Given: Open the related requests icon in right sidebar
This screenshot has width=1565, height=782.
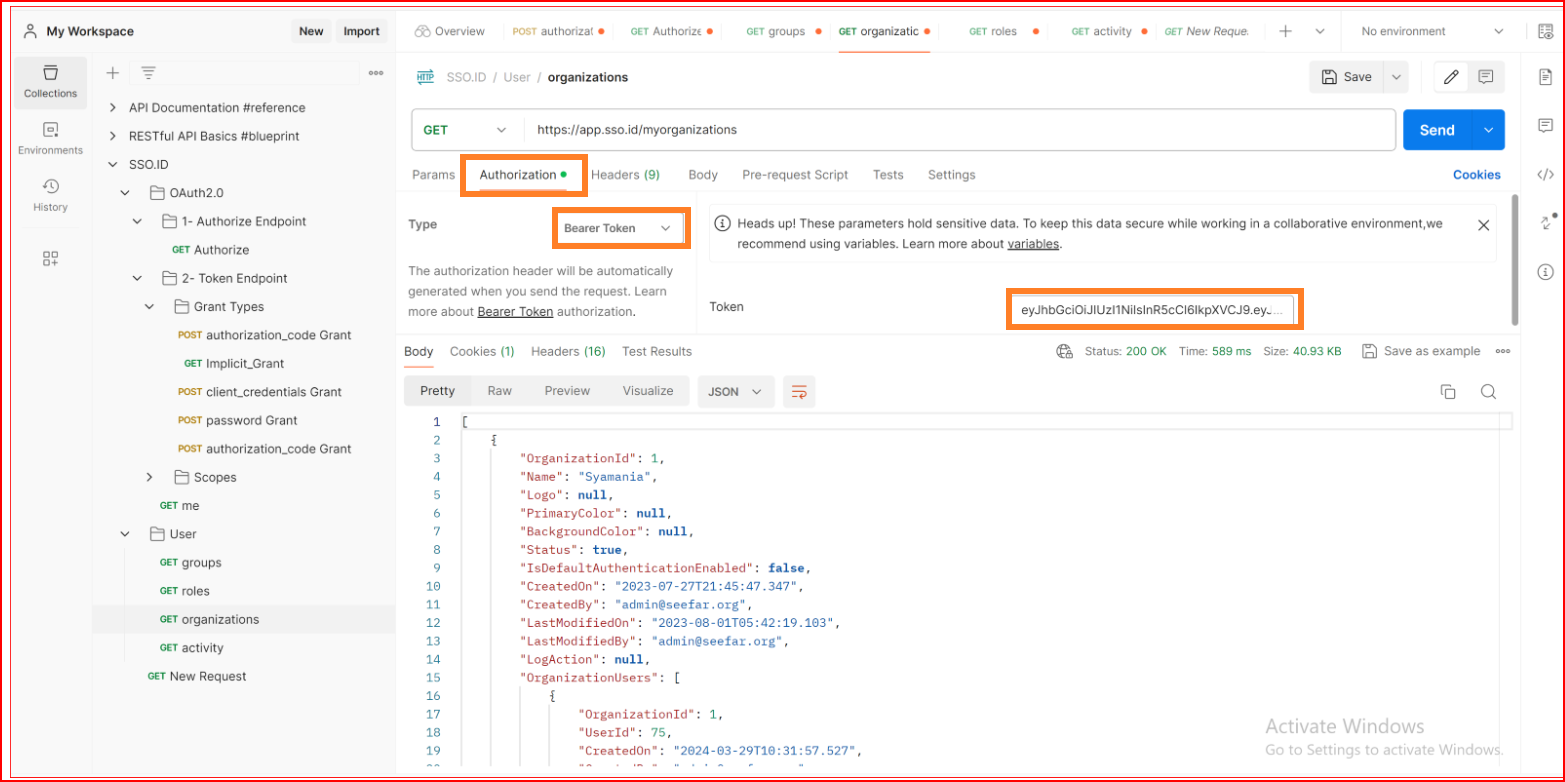Looking at the screenshot, I should [x=1545, y=222].
